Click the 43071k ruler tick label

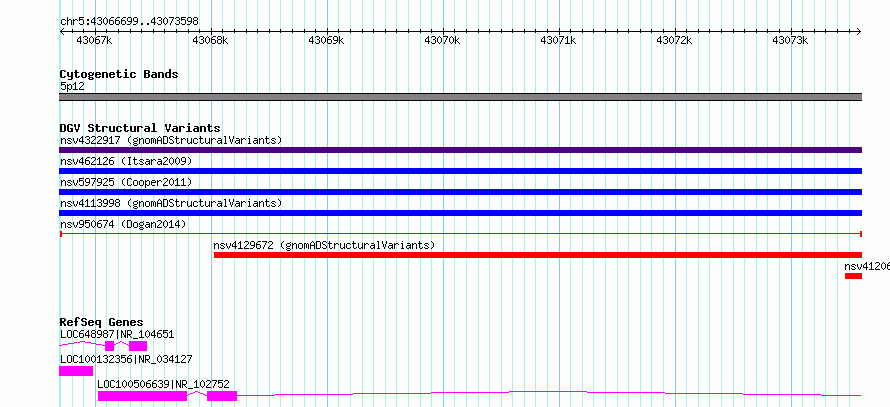(558, 40)
